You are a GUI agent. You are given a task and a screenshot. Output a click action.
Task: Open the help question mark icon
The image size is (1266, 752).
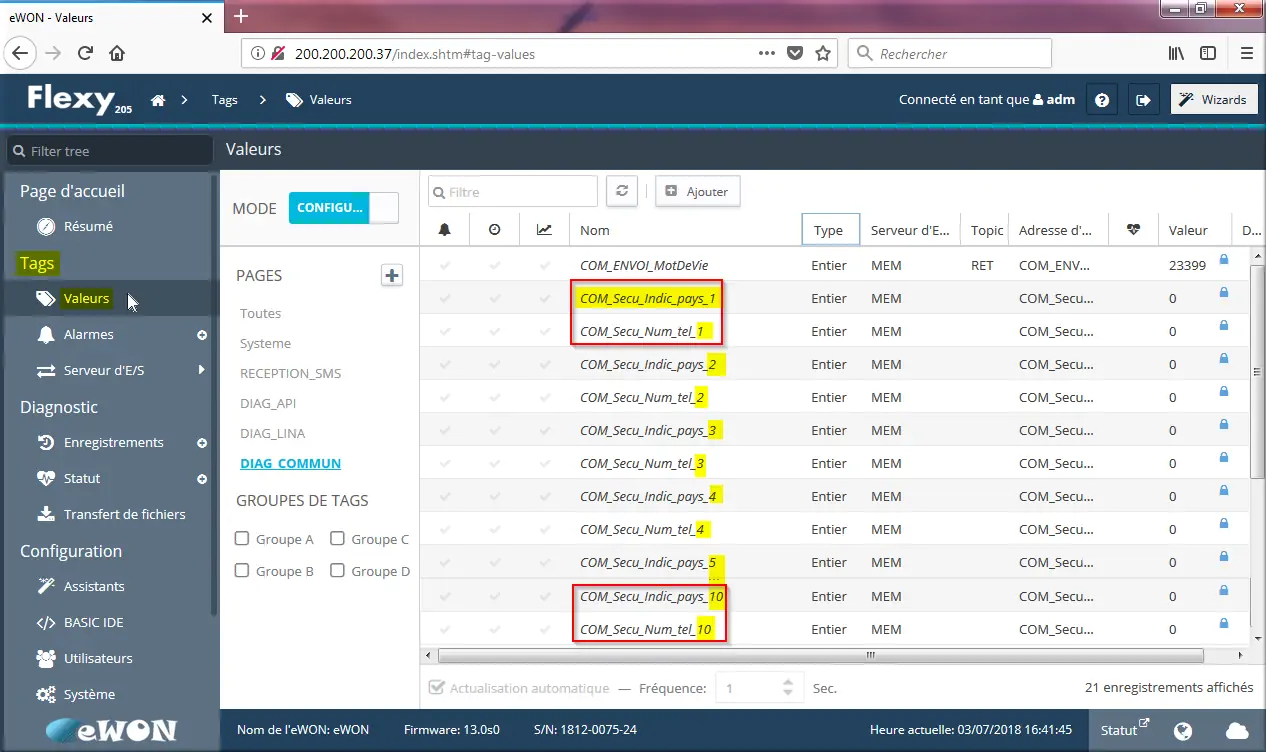click(x=1102, y=100)
